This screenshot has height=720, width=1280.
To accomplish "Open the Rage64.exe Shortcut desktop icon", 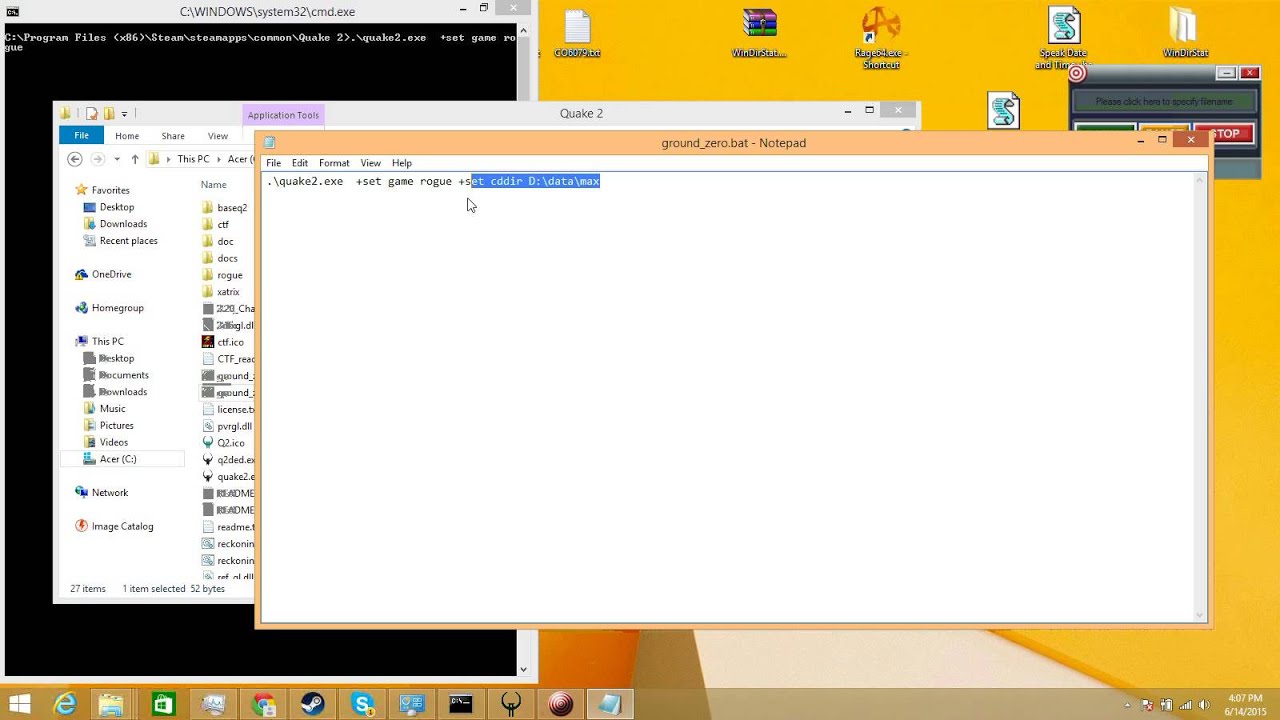I will coord(881,38).
